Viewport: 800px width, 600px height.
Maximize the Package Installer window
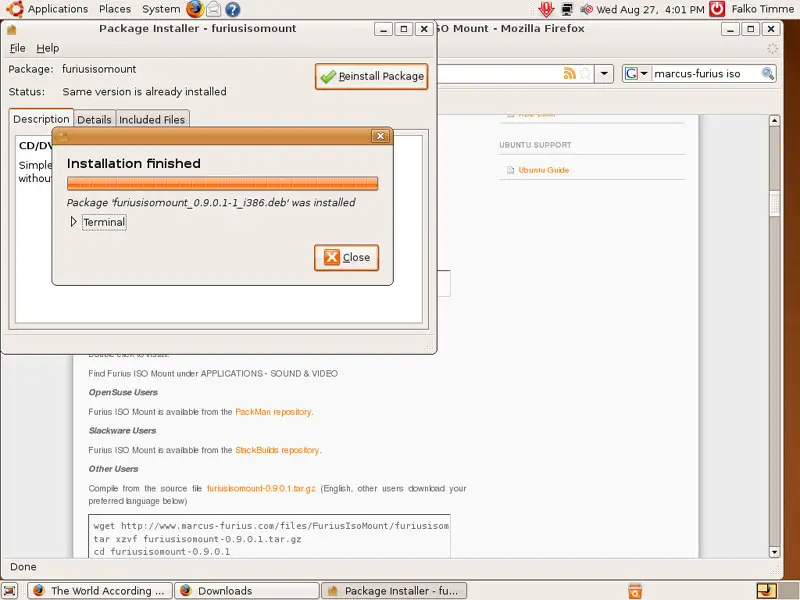tap(404, 29)
